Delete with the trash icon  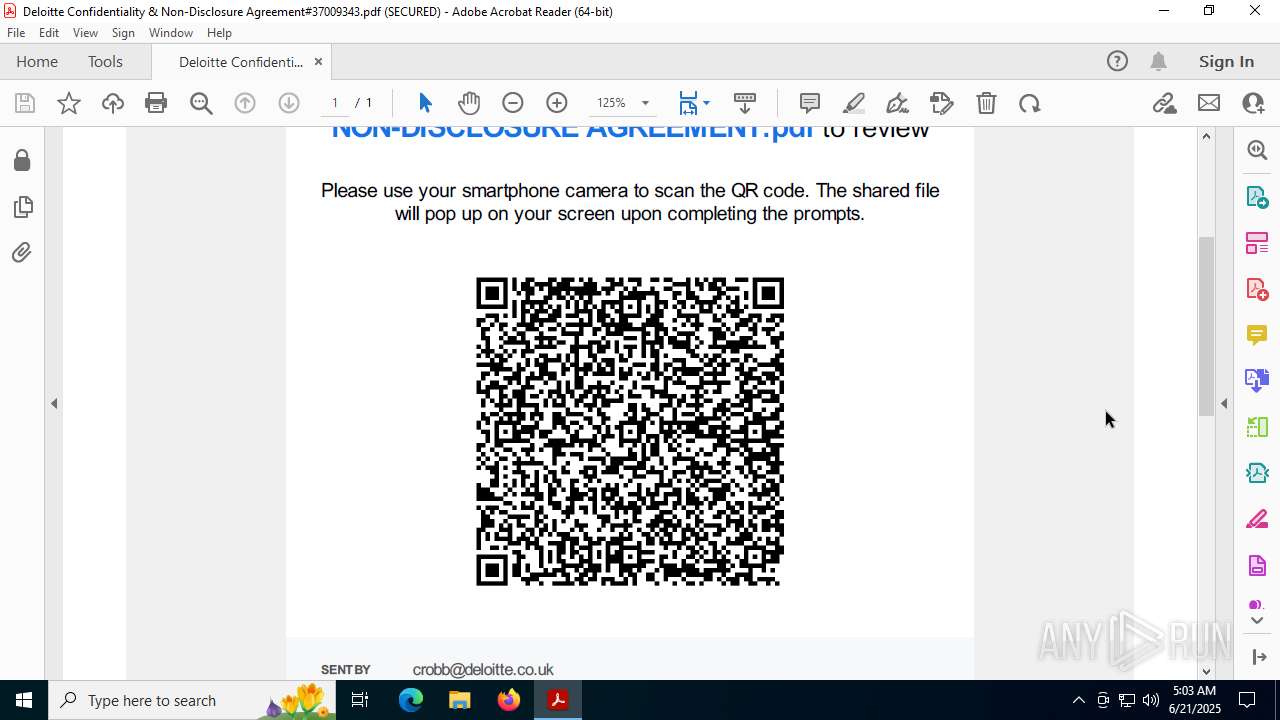click(x=986, y=103)
